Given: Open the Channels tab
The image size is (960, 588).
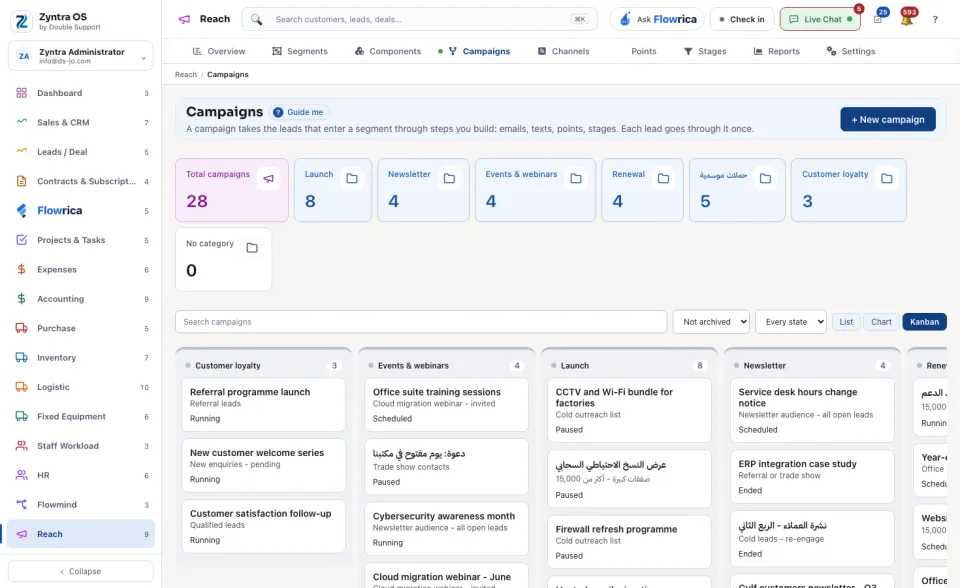Looking at the screenshot, I should click(x=563, y=51).
